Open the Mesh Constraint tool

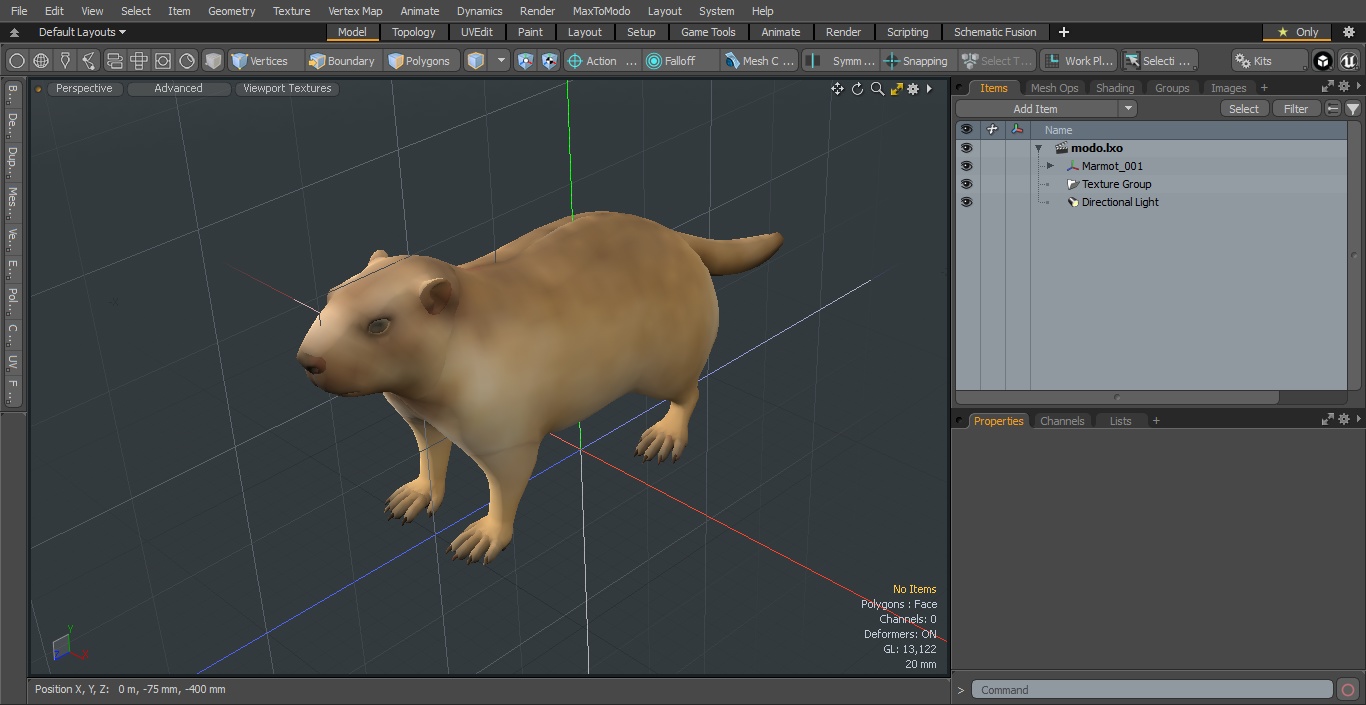coord(760,61)
